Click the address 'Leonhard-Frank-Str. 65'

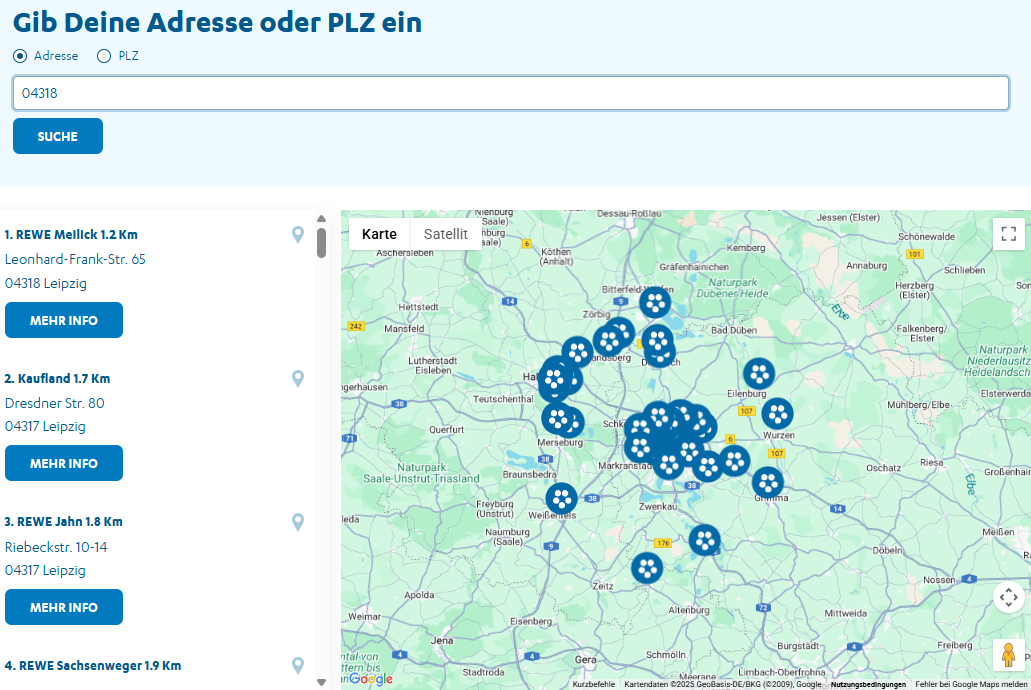(x=75, y=259)
